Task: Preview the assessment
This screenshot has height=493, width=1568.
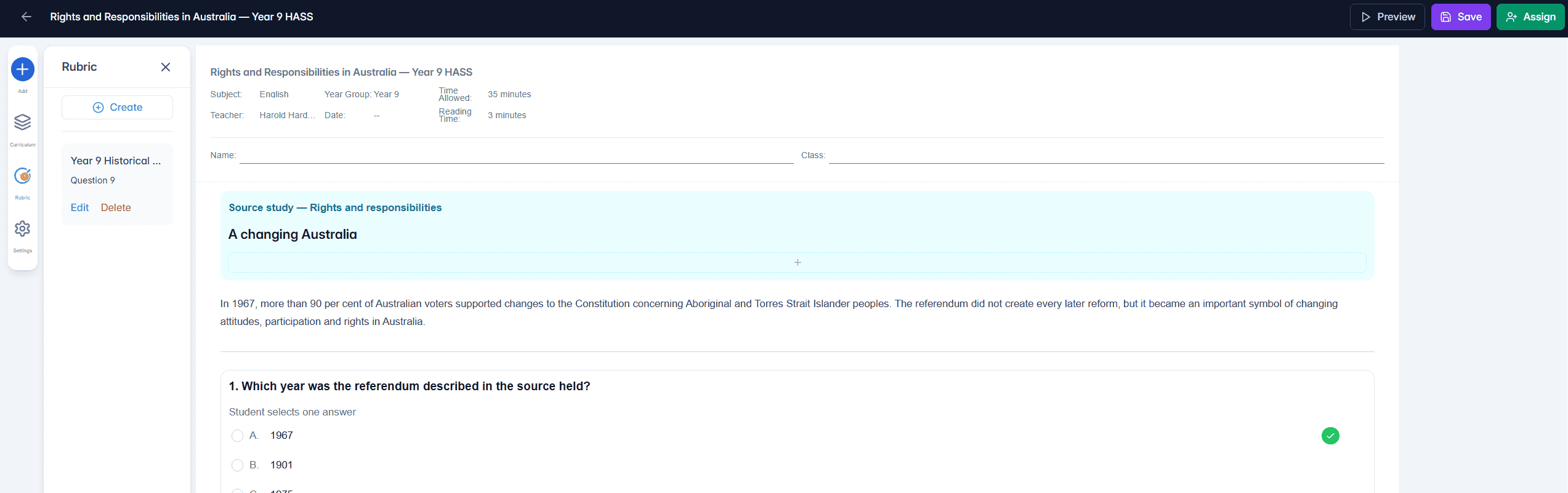Action: tap(1387, 17)
